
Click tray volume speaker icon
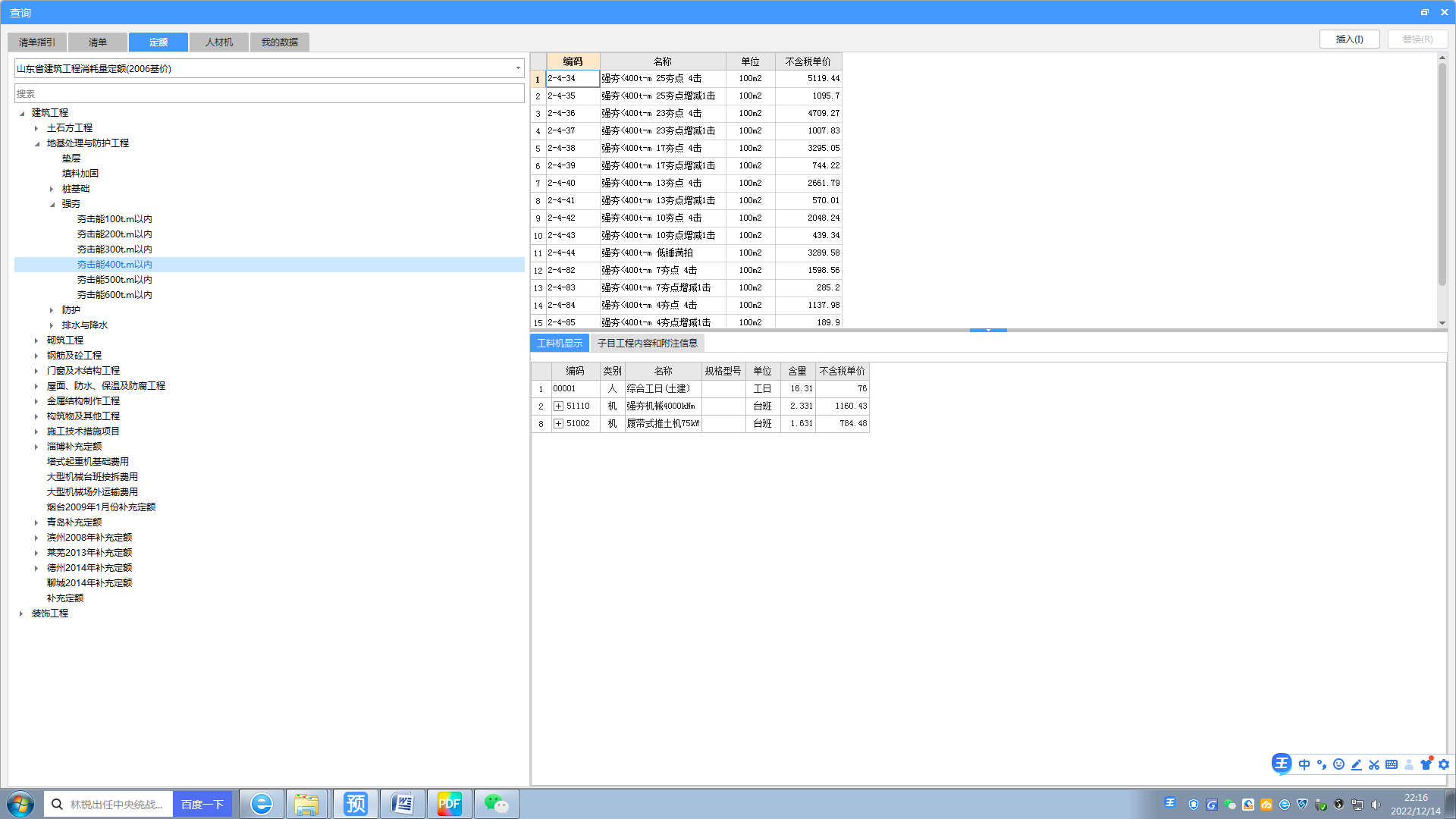coord(1376,805)
